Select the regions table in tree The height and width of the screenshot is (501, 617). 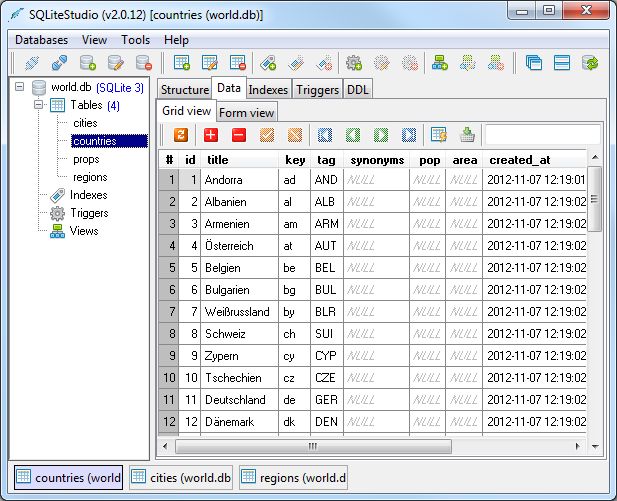pyautogui.click(x=90, y=177)
